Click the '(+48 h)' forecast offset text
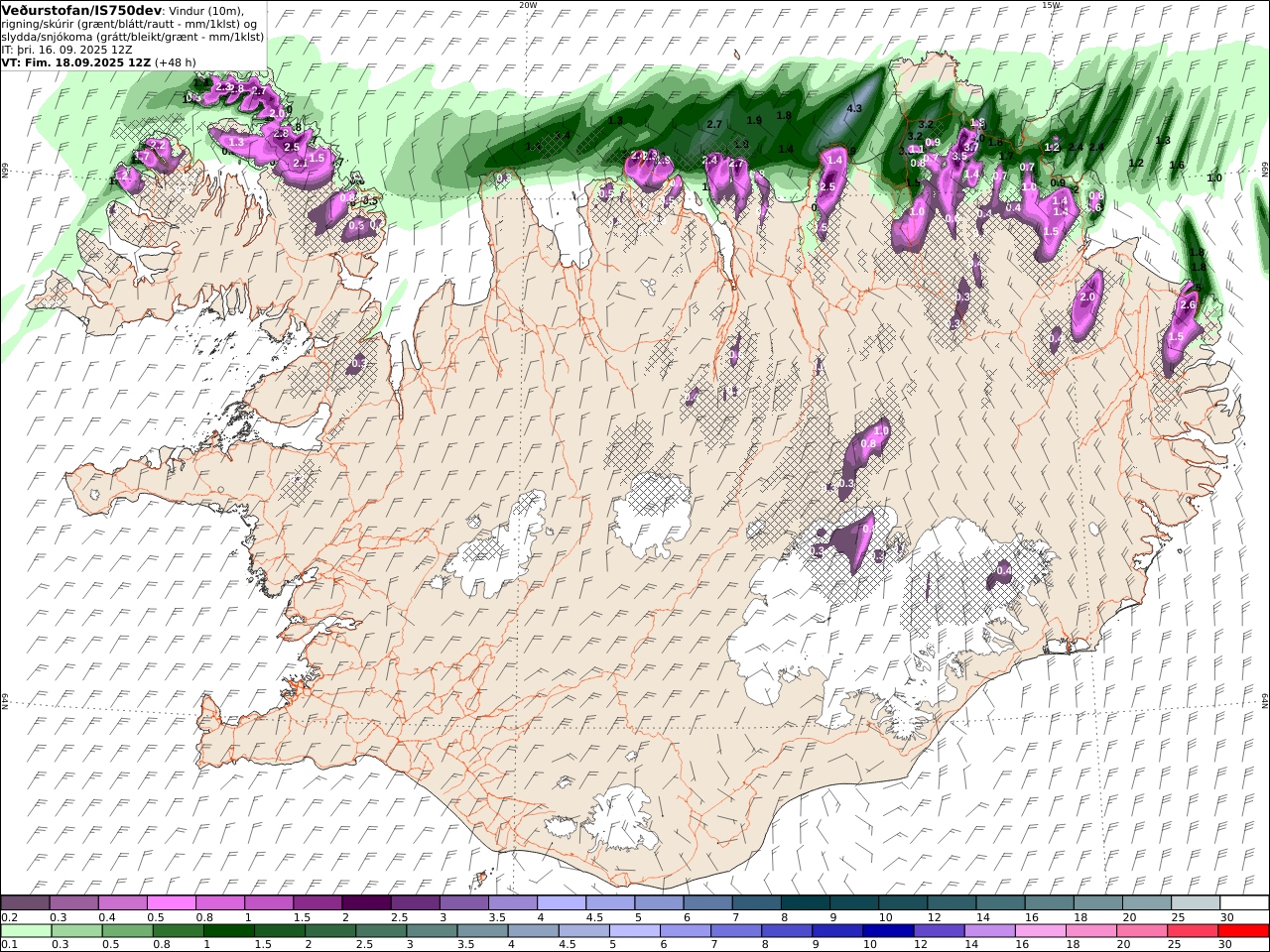 click(x=176, y=62)
